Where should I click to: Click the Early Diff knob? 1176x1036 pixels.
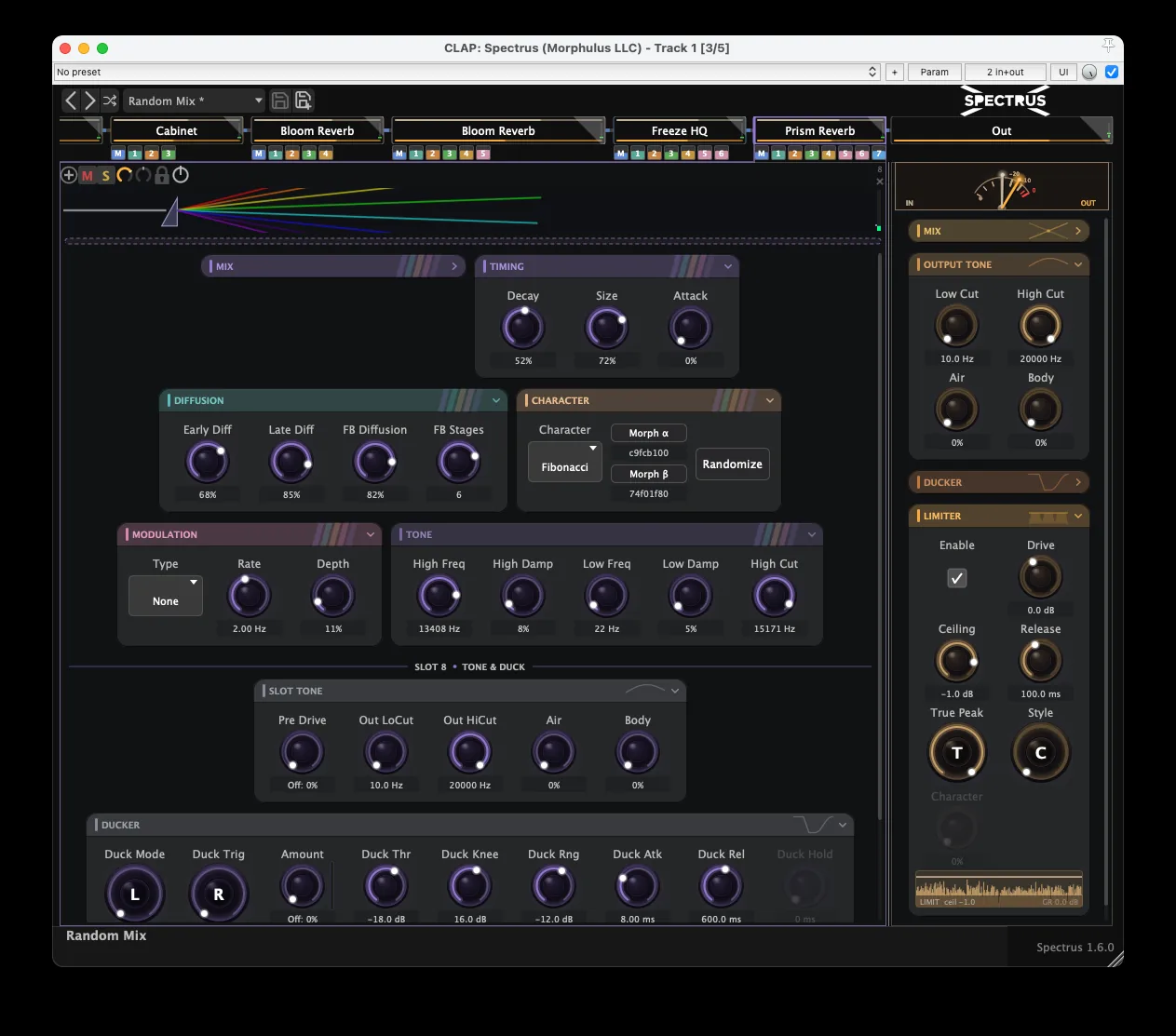tap(208, 462)
